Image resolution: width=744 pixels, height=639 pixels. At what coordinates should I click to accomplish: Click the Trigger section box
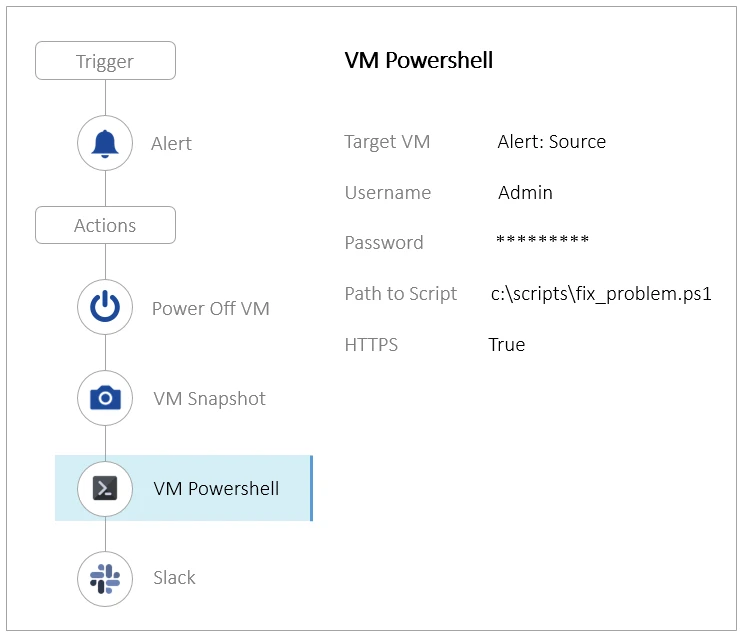point(105,61)
